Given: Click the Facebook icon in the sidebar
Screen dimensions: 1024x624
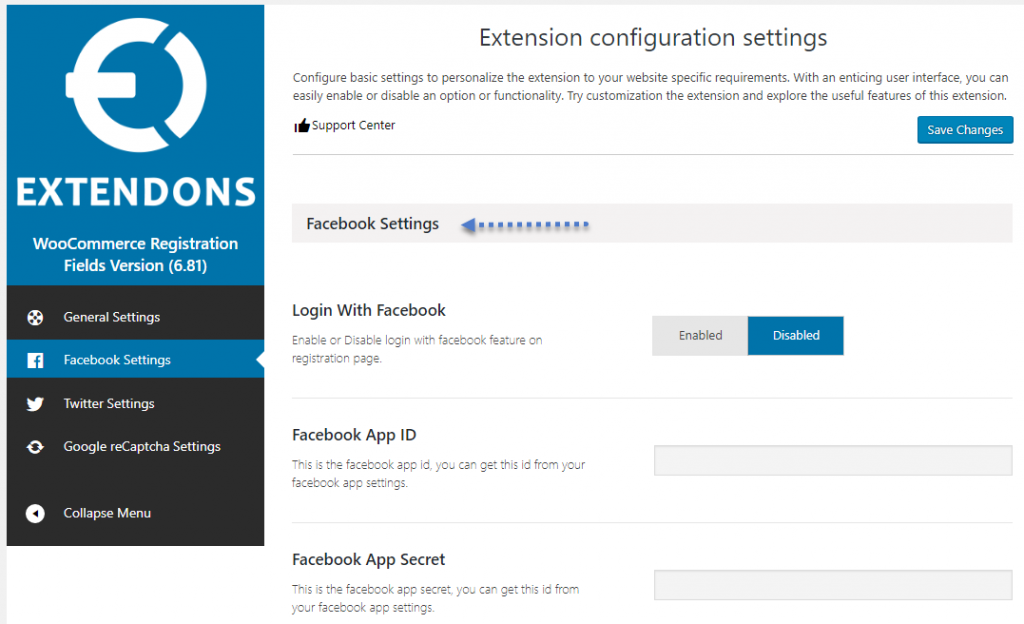Looking at the screenshot, I should pos(35,360).
